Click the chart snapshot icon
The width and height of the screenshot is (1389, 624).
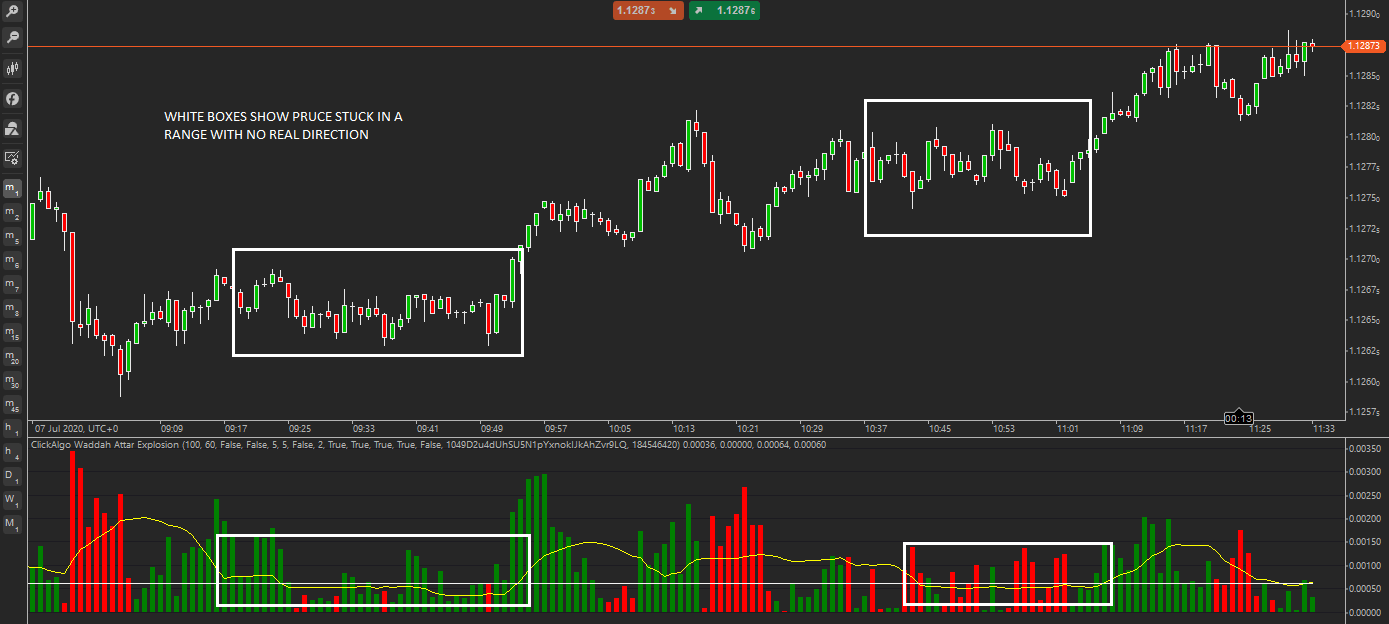12,128
